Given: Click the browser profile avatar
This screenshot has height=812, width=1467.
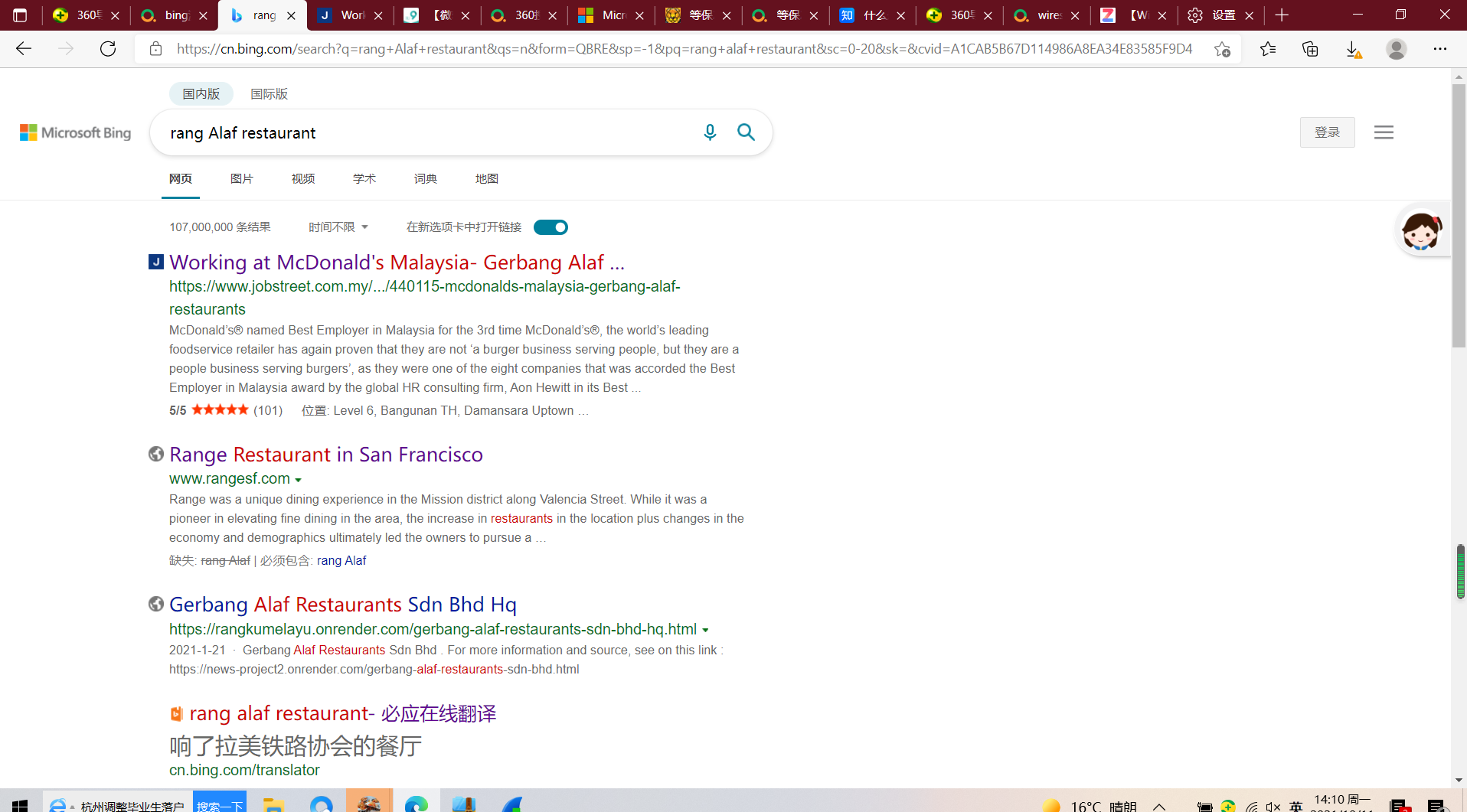Looking at the screenshot, I should pyautogui.click(x=1397, y=49).
